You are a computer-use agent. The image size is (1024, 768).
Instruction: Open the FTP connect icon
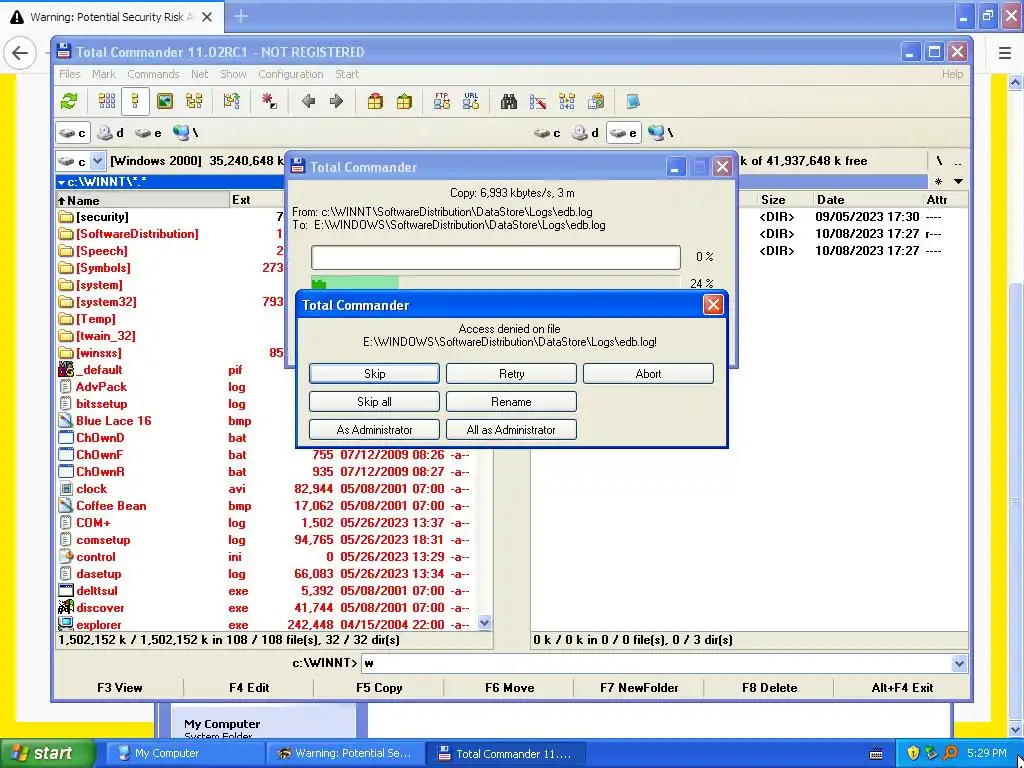[441, 101]
